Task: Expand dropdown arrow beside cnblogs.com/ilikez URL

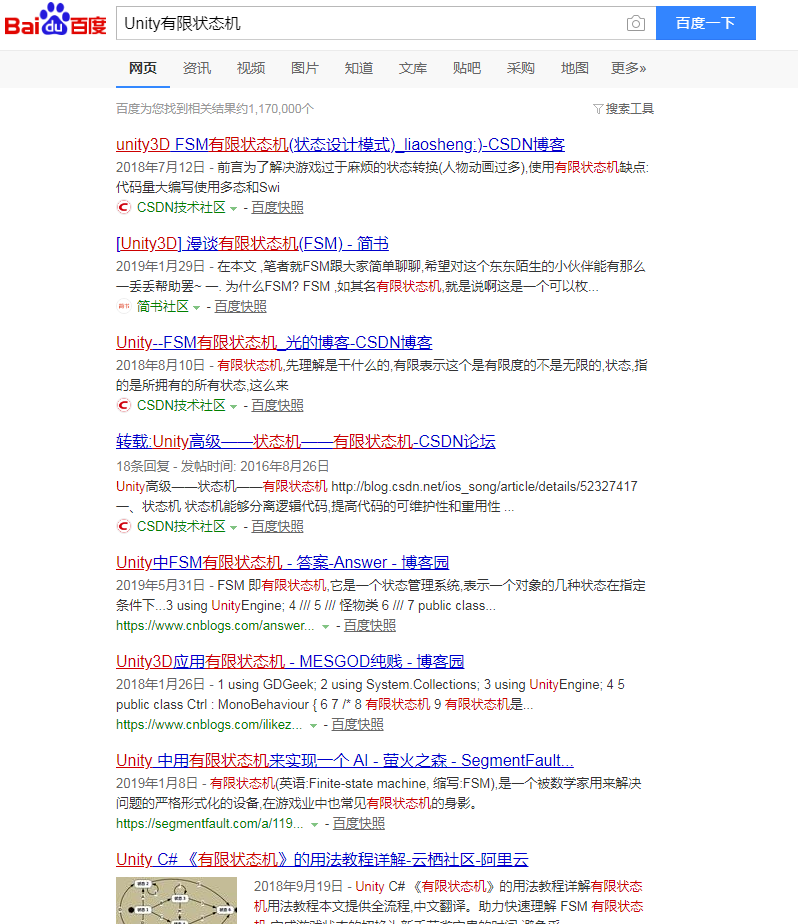Action: [x=314, y=725]
